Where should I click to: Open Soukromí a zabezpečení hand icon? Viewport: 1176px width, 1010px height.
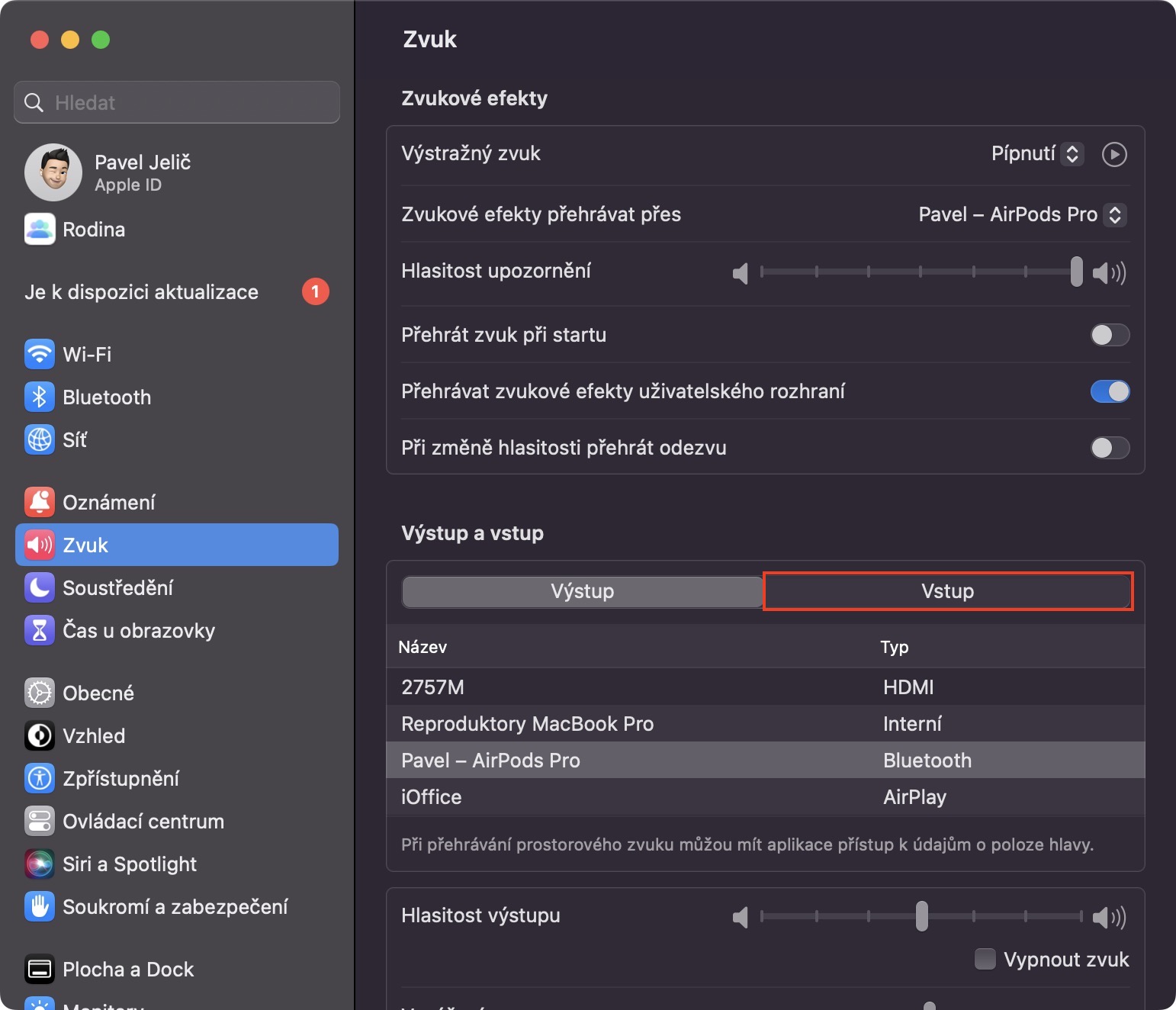click(40, 906)
